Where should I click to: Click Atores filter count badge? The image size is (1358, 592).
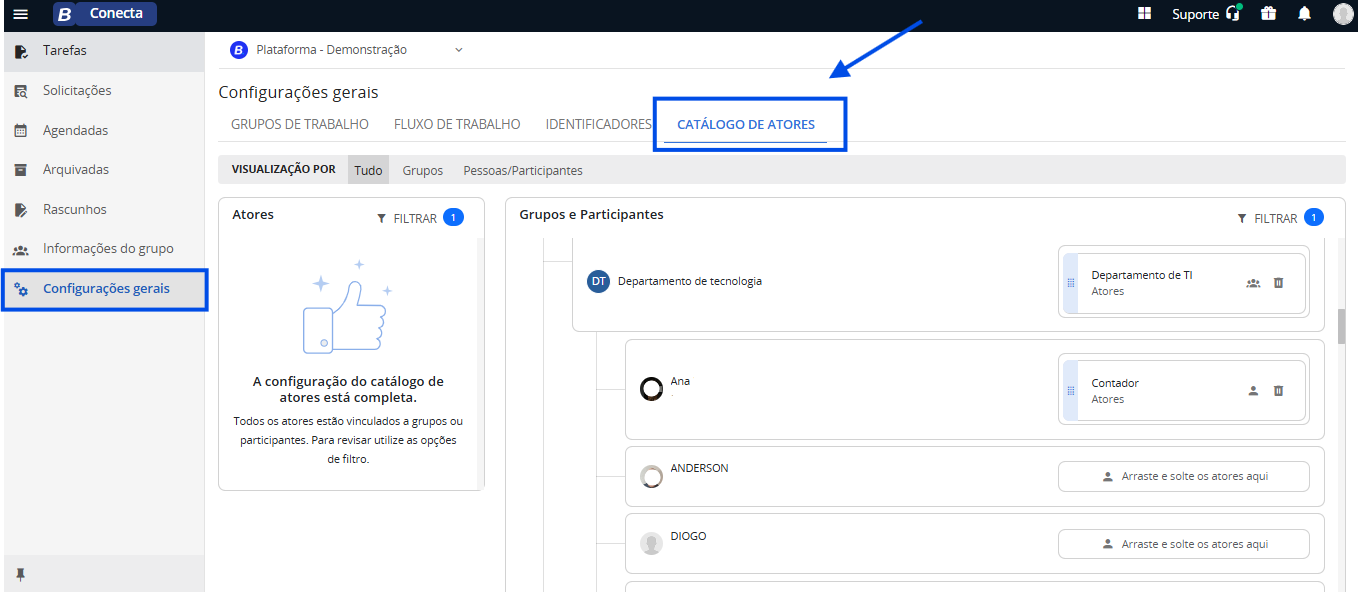453,218
